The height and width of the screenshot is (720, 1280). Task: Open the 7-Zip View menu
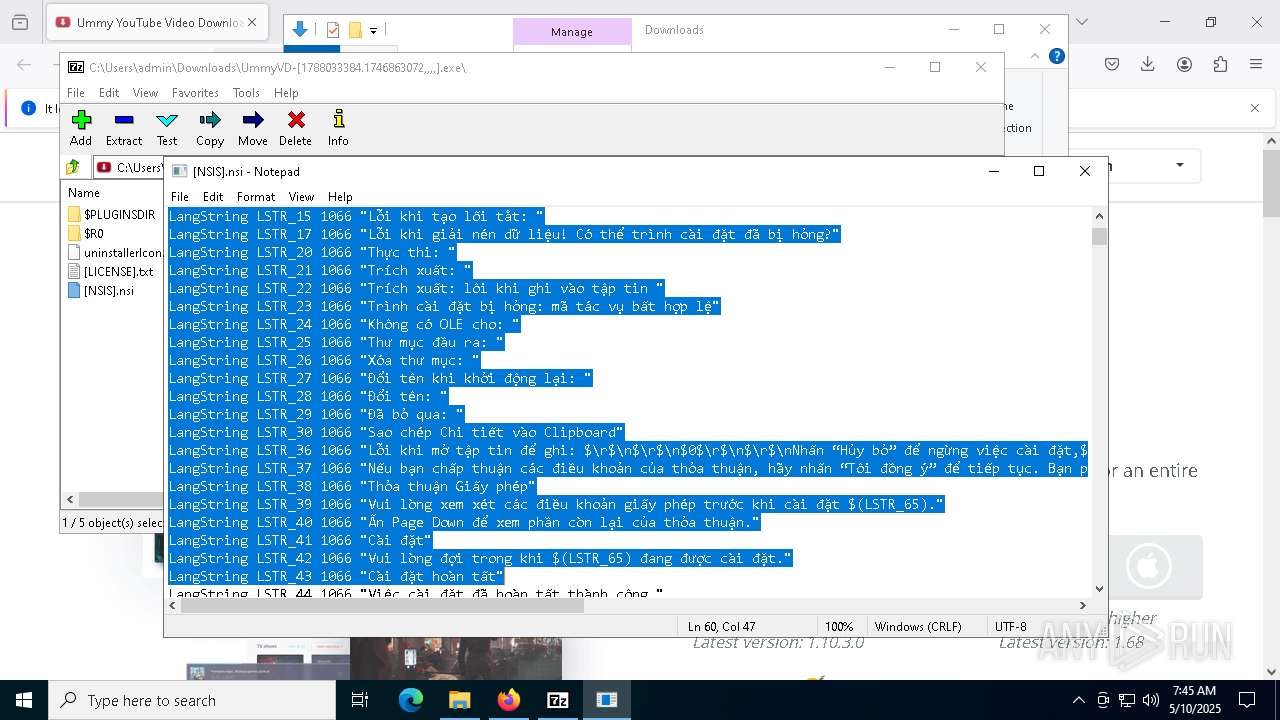[x=146, y=93]
